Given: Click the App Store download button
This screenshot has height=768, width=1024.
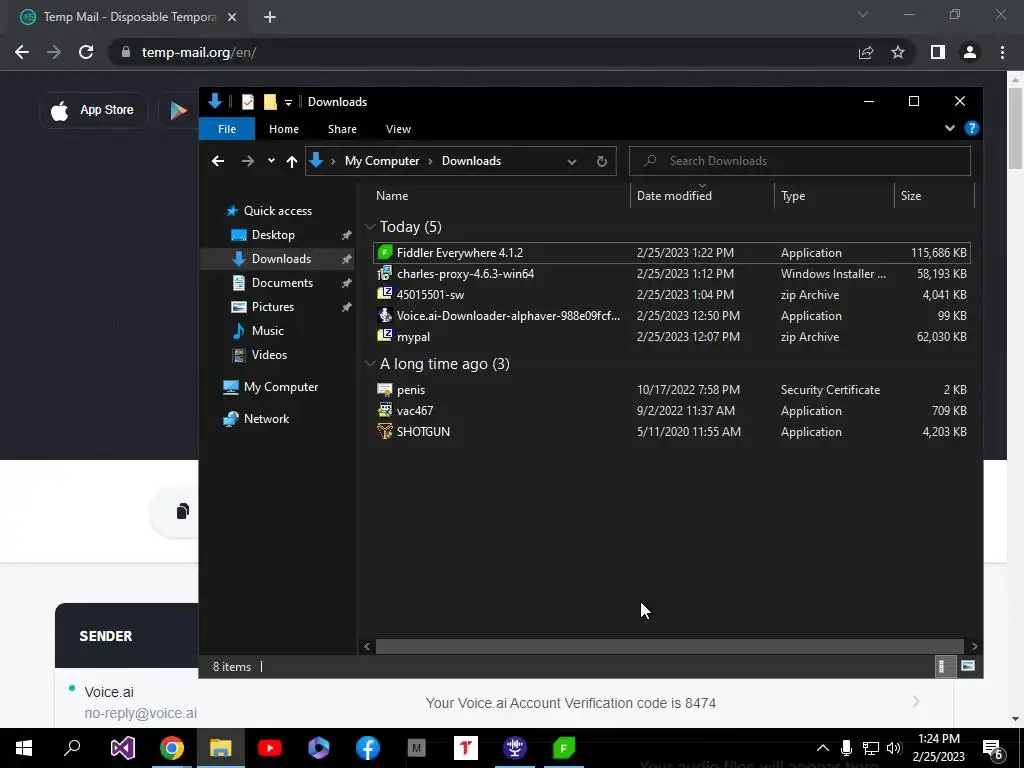Looking at the screenshot, I should (94, 110).
